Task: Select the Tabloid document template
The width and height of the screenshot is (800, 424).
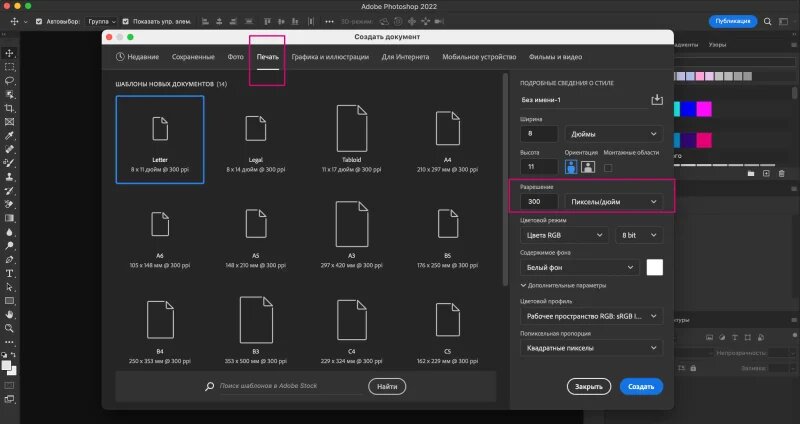Action: [x=352, y=139]
